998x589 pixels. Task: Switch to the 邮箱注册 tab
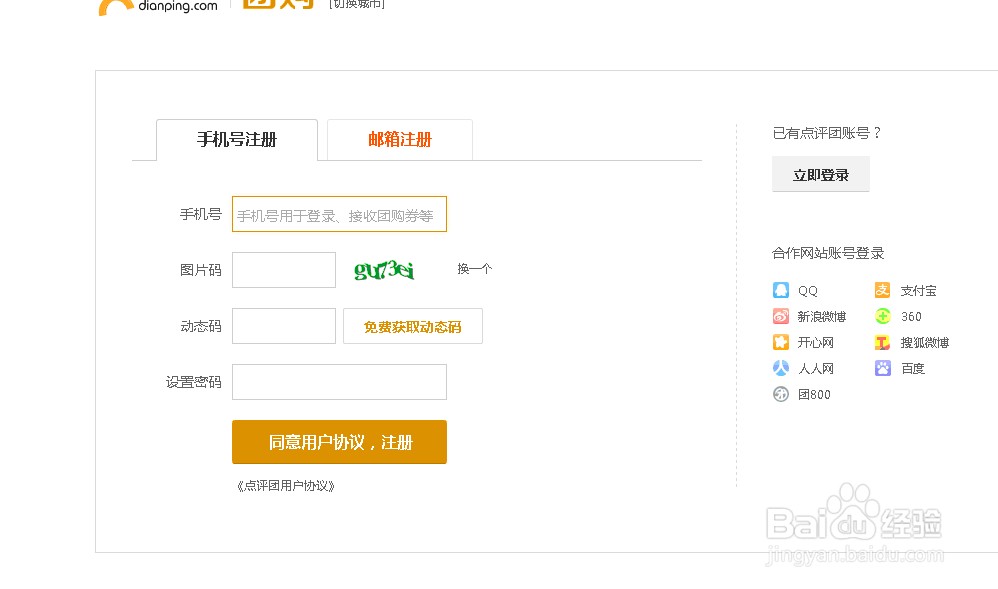click(399, 140)
